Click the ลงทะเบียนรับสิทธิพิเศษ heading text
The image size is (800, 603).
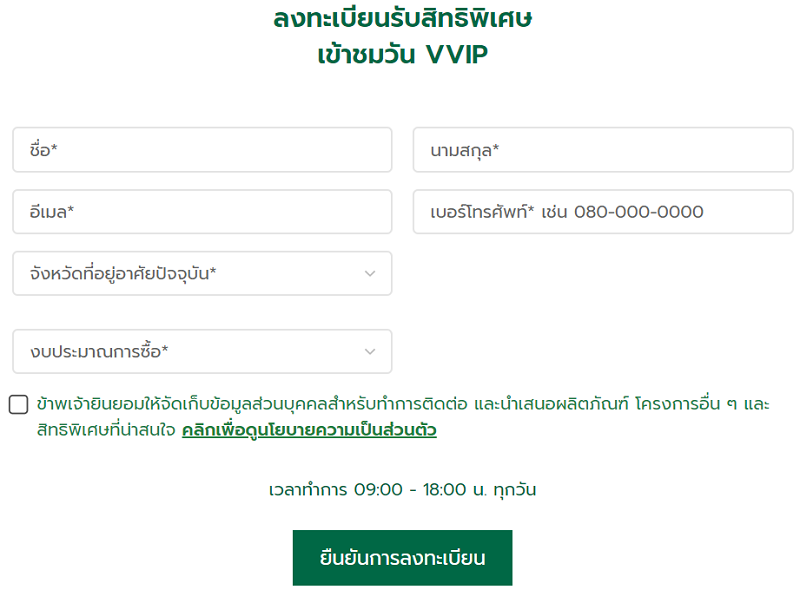point(402,19)
